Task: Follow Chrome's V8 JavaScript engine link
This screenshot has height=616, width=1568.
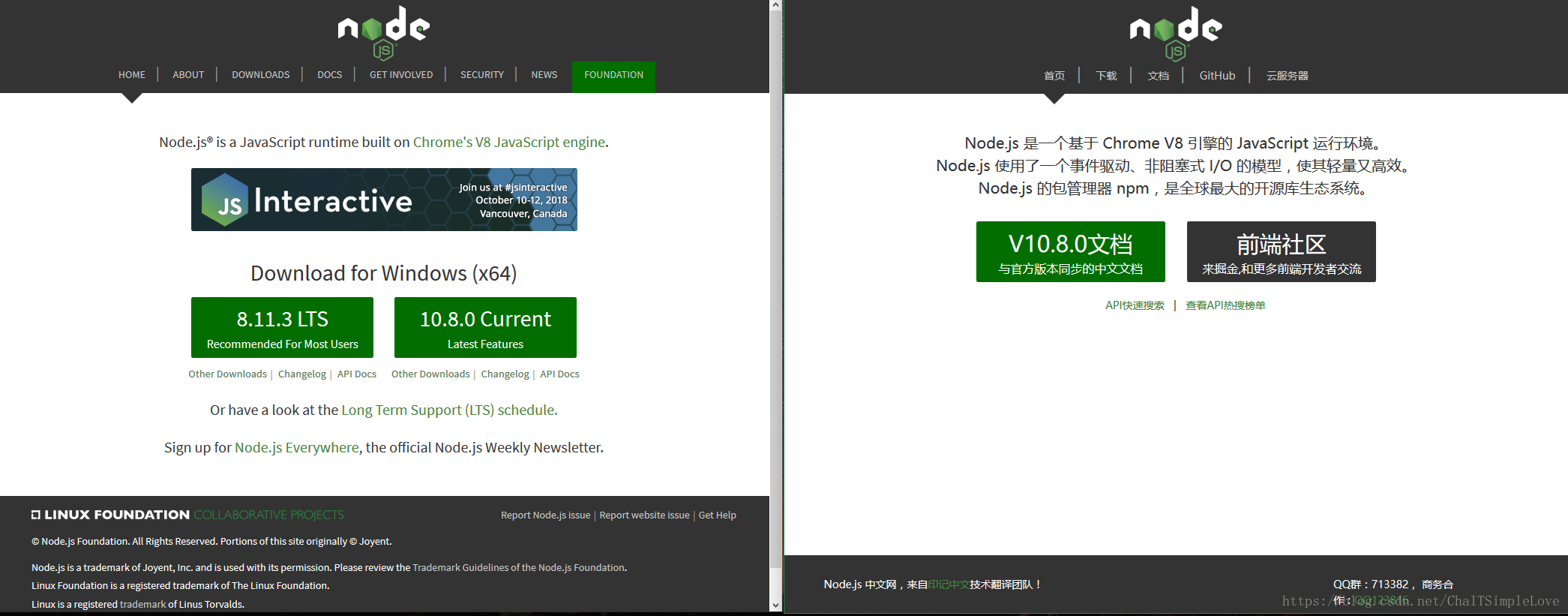Action: pos(509,142)
